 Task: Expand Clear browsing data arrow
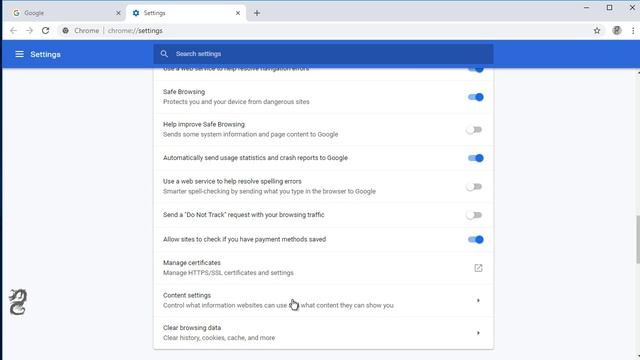(x=478, y=333)
